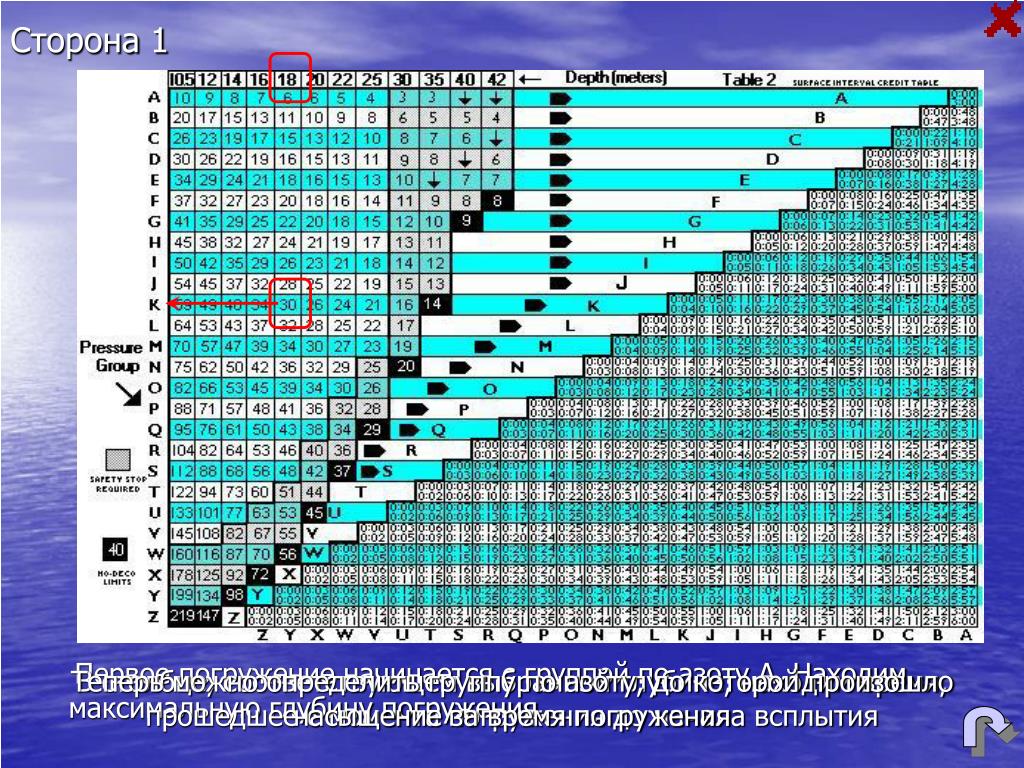Click the black 20 cell in row N
Screen dimensions: 1024x768
405,367
